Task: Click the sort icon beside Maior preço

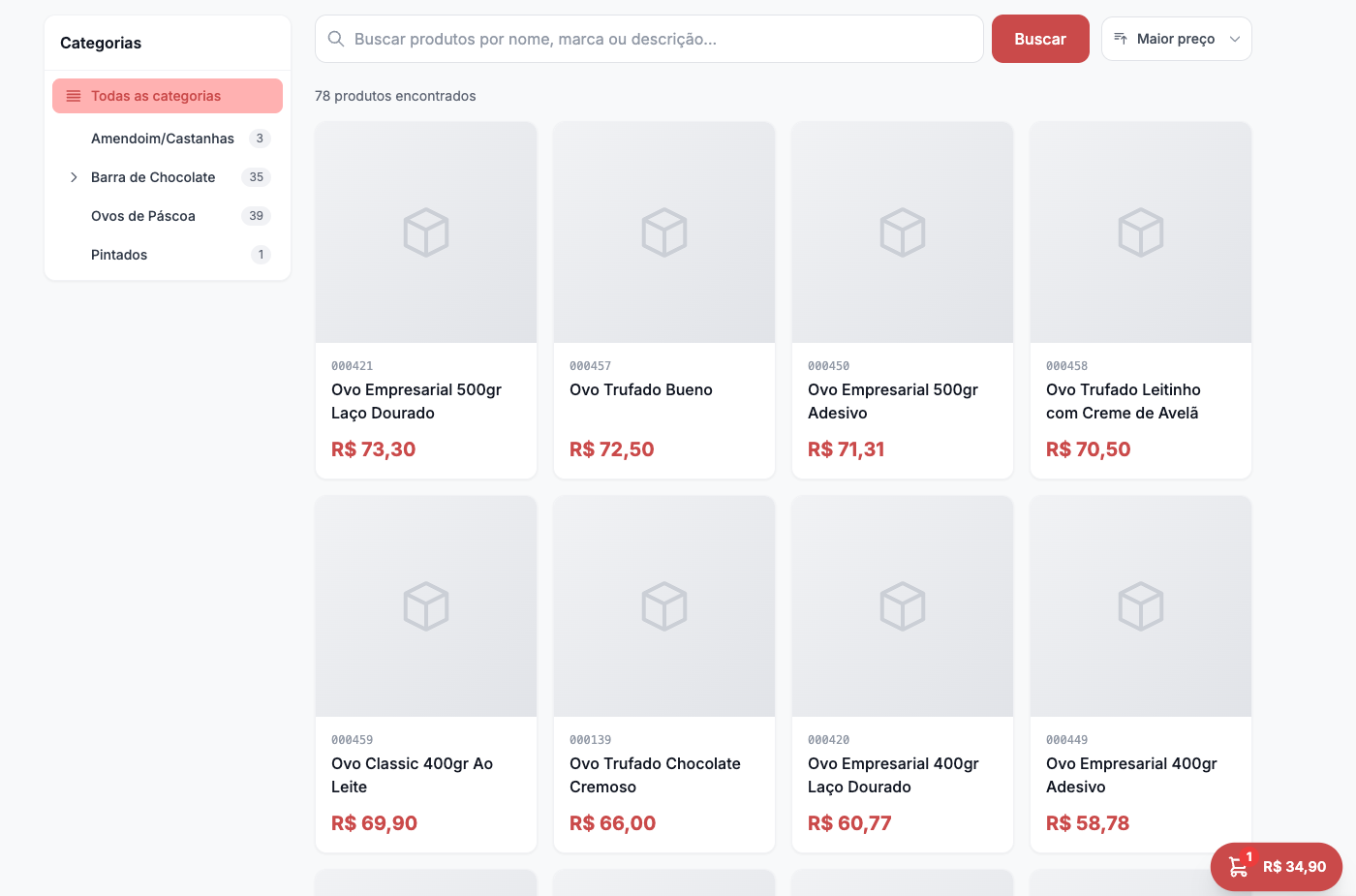Action: coord(1121,39)
